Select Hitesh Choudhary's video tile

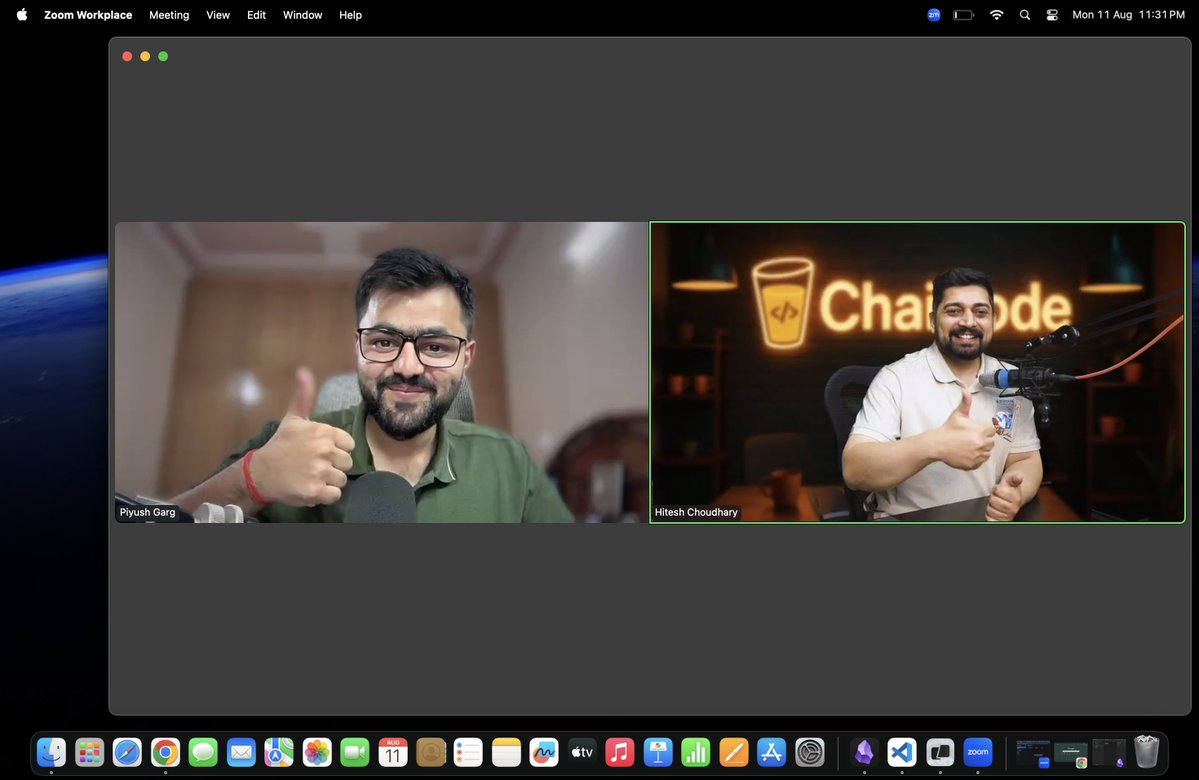918,372
